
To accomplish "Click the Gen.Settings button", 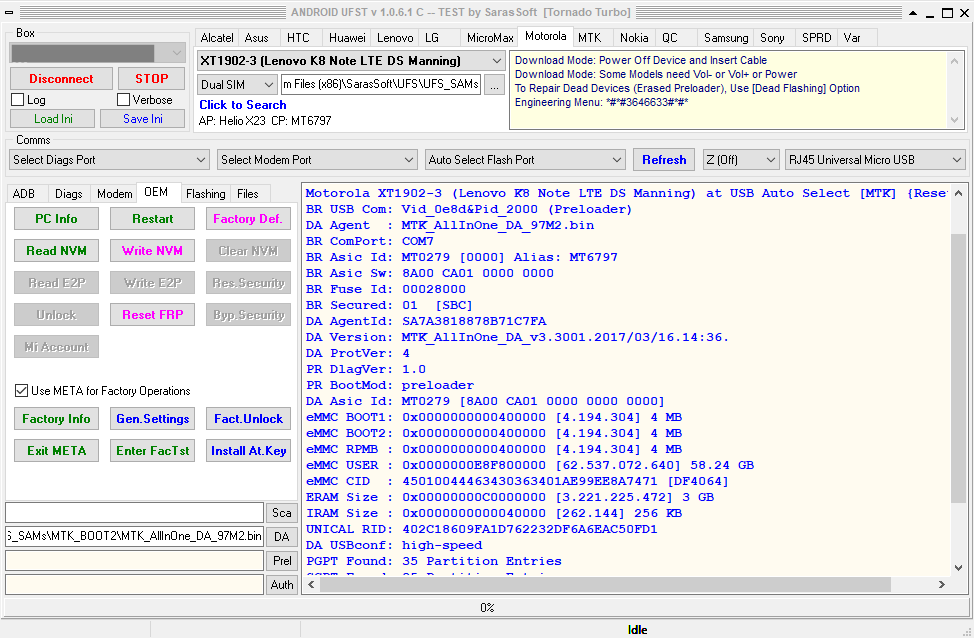I will (152, 419).
